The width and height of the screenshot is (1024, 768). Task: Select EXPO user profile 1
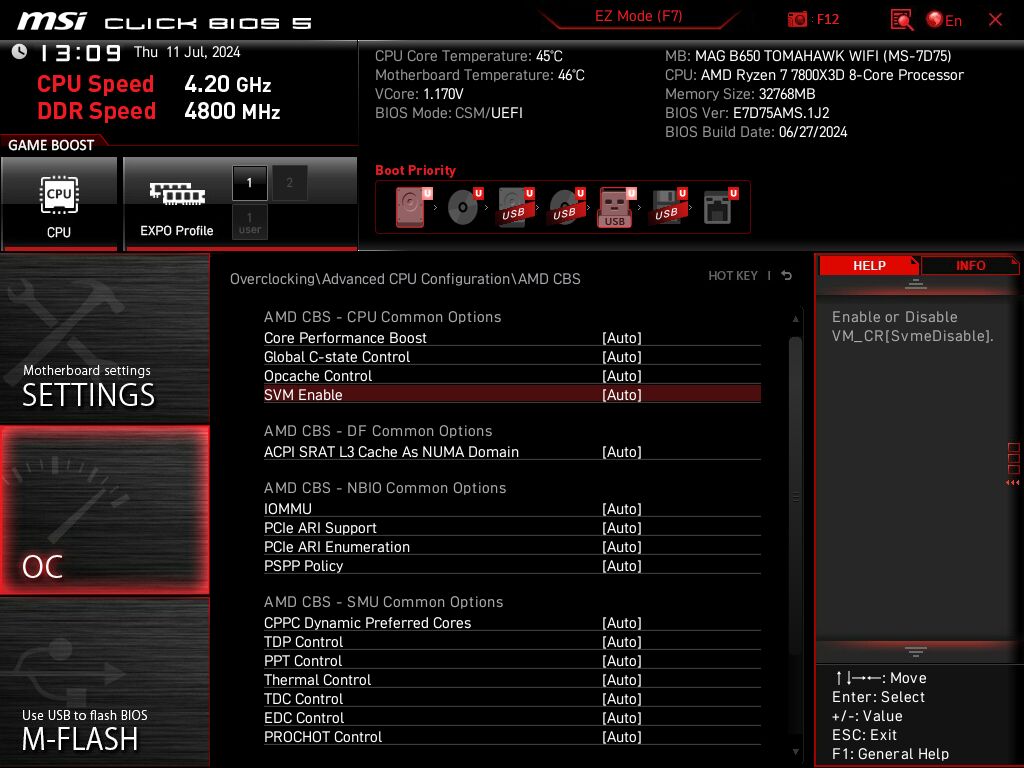click(249, 222)
